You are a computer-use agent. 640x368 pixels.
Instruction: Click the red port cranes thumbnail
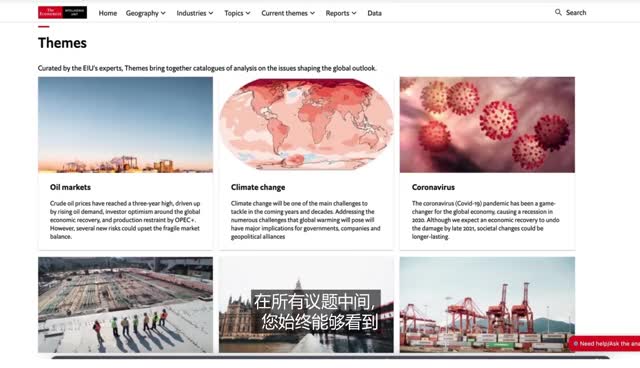coord(487,305)
